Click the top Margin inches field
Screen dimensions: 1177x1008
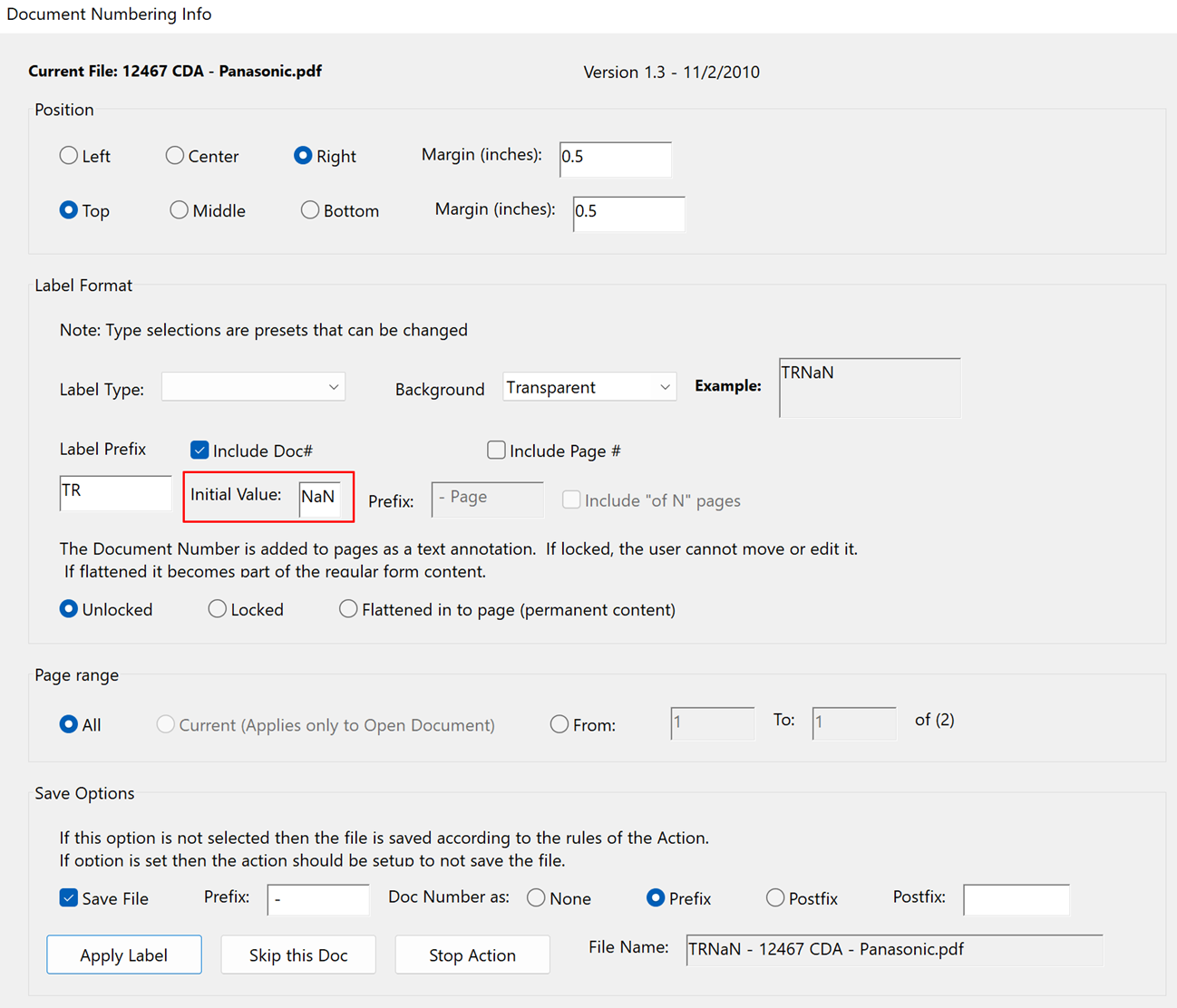pyautogui.click(x=616, y=160)
